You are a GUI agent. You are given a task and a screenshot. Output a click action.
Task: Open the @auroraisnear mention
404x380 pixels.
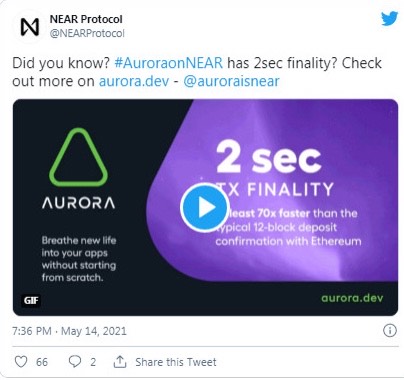point(231,81)
